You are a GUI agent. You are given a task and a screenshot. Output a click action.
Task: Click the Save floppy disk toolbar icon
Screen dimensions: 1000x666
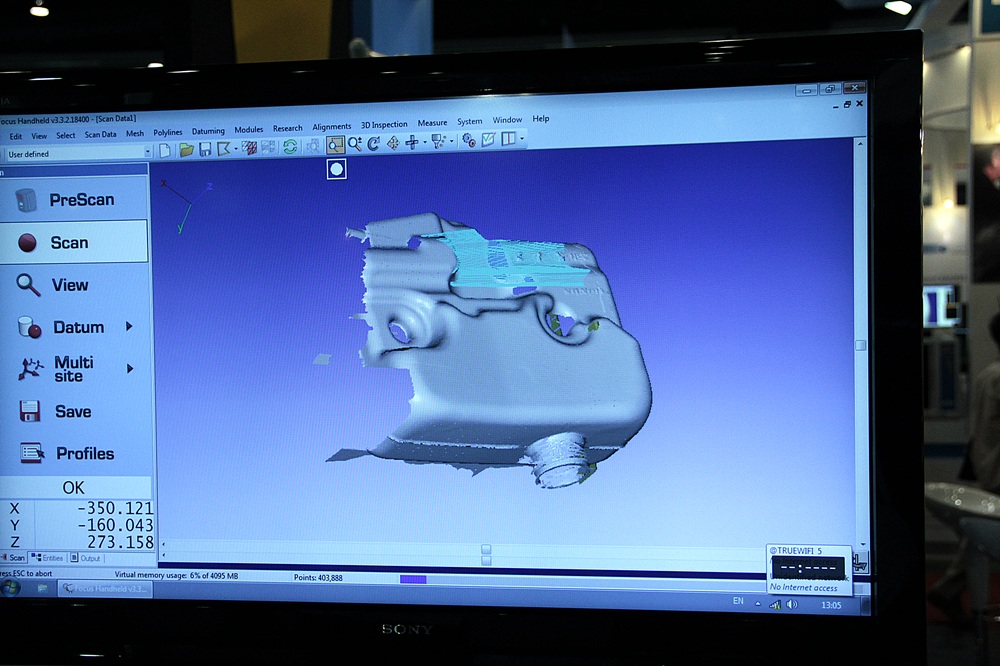pyautogui.click(x=205, y=149)
